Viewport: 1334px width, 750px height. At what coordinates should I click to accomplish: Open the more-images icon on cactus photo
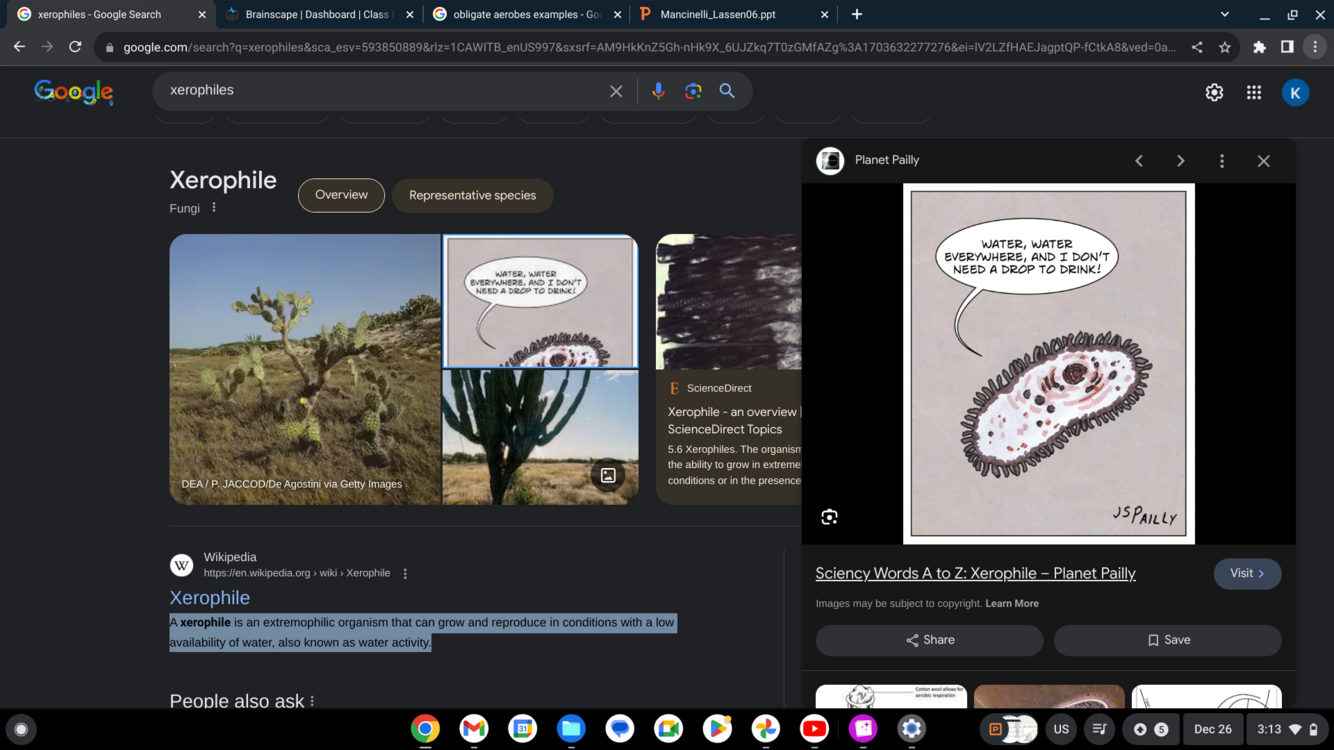point(608,475)
